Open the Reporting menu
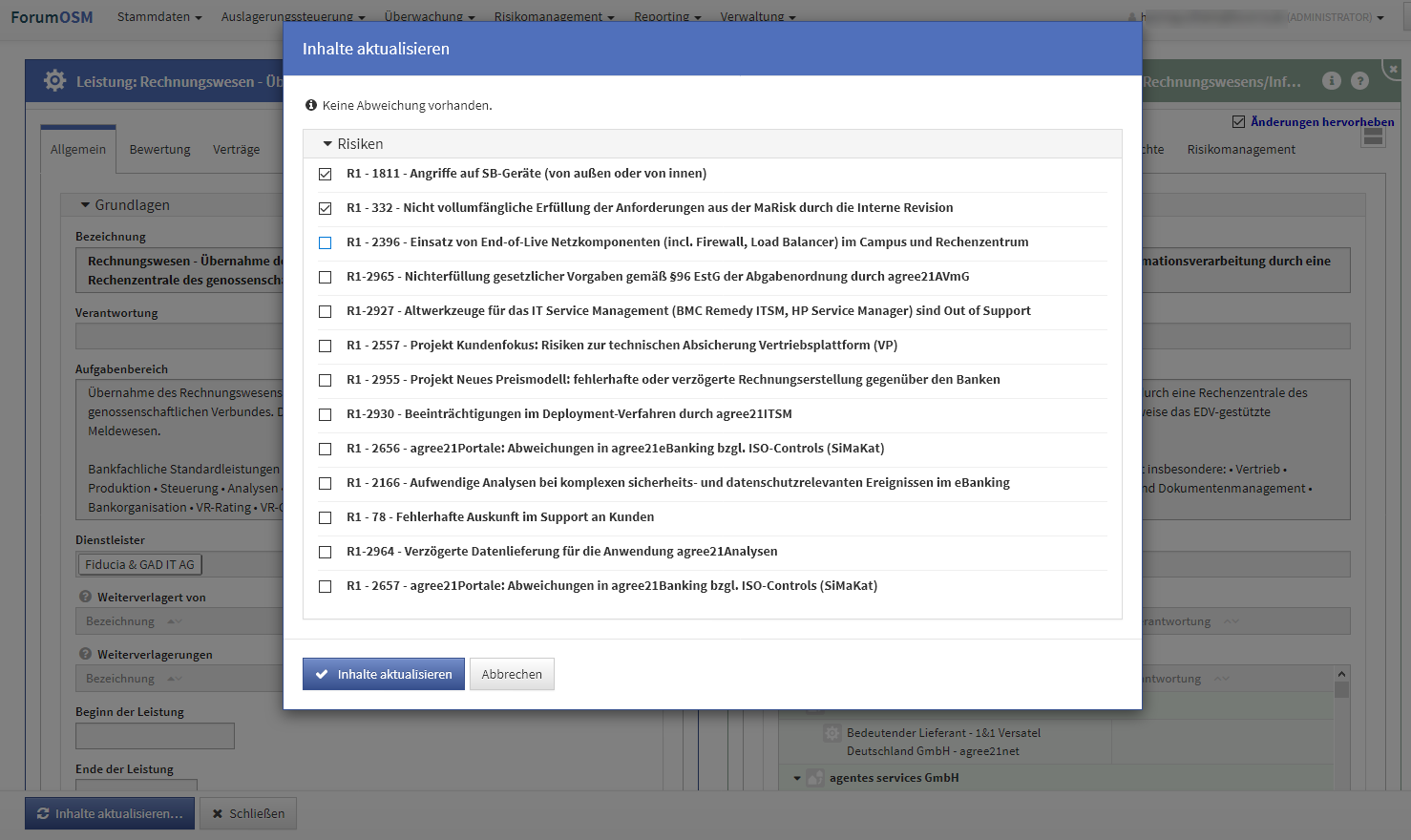 [666, 17]
